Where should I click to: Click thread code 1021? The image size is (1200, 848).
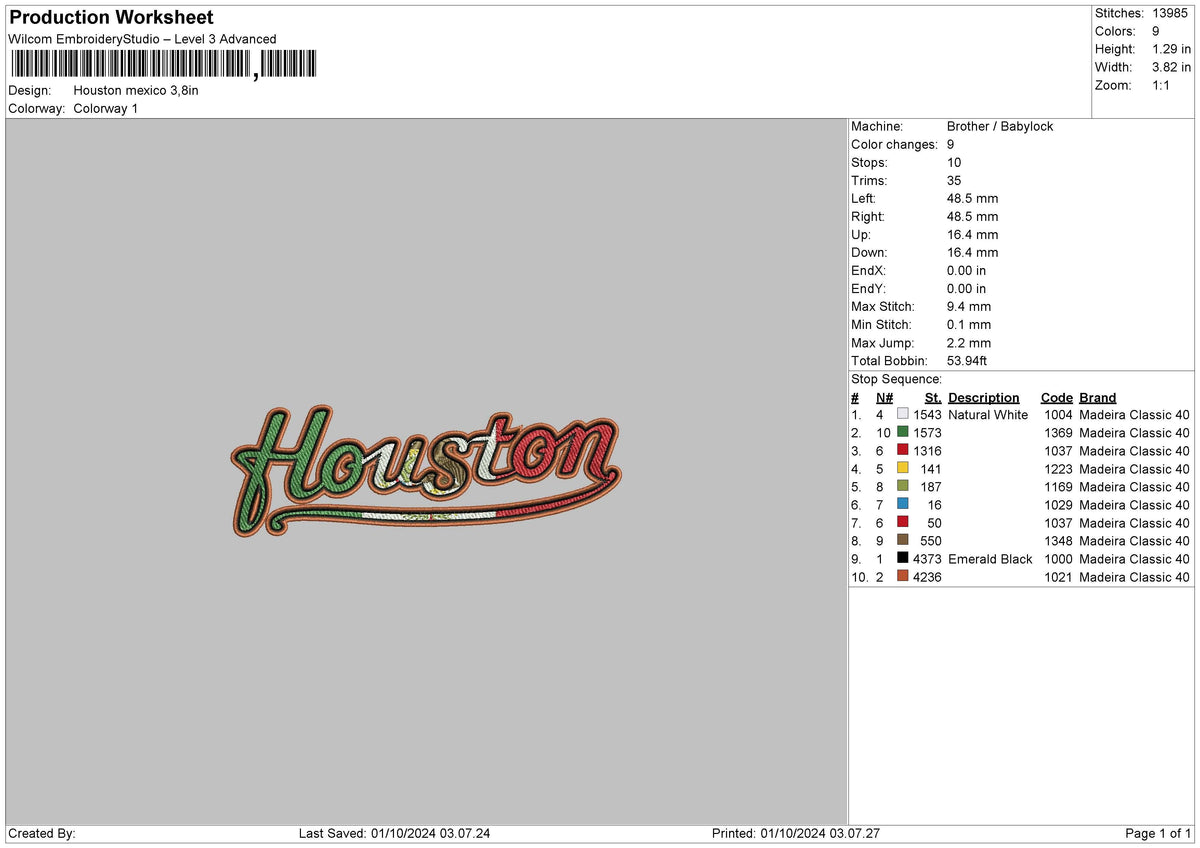(x=1058, y=576)
